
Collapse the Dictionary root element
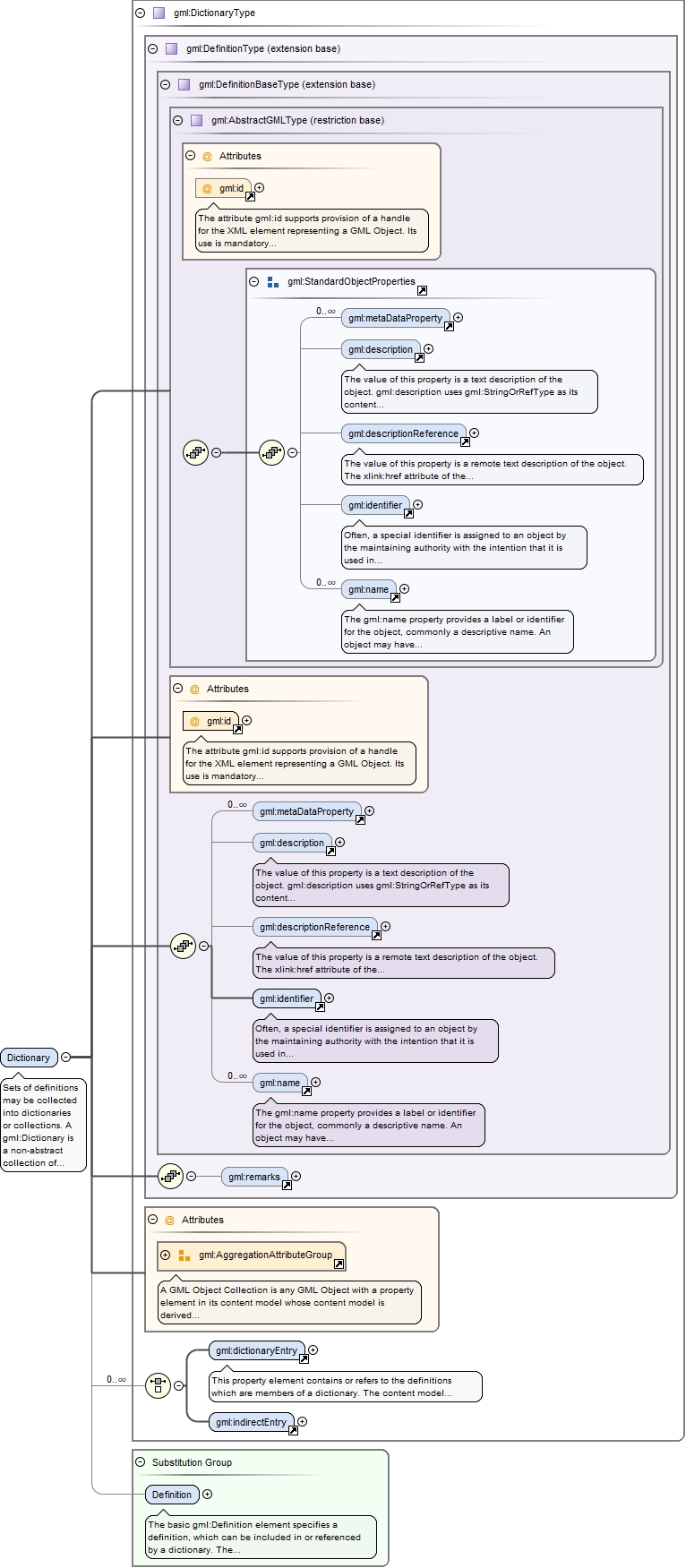(x=65, y=1058)
